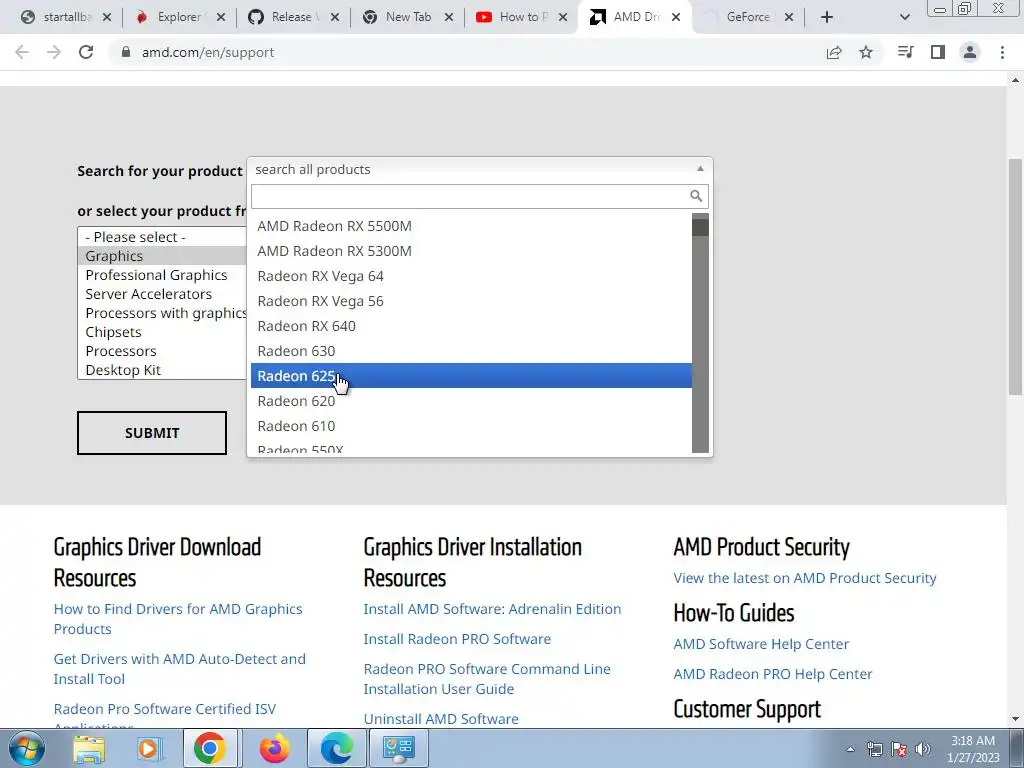Select Radeon RX 640 option
The image size is (1024, 768).
[471, 326]
